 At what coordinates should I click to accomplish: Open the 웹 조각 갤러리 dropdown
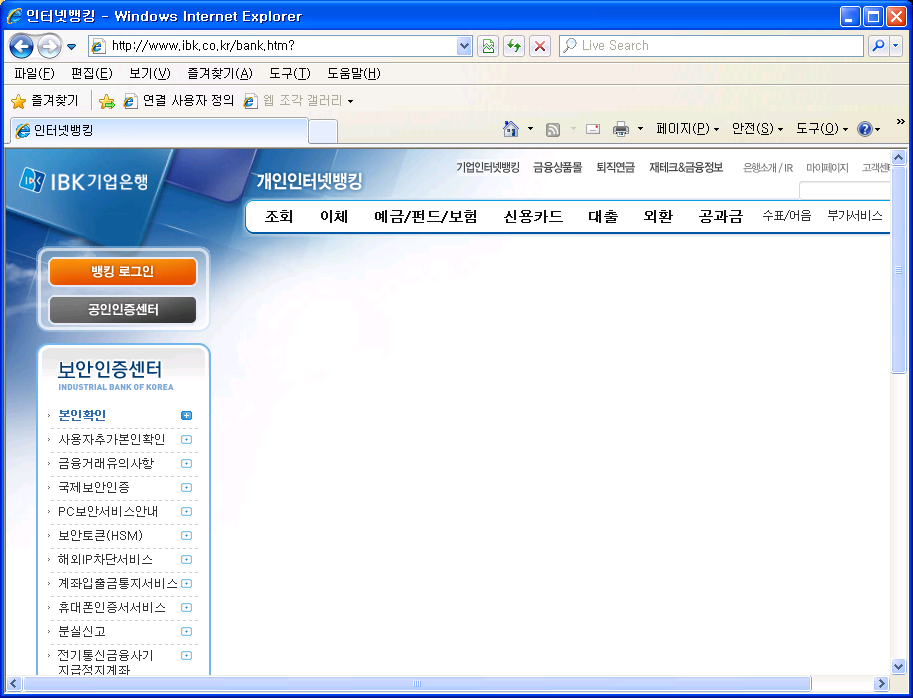tap(299, 101)
